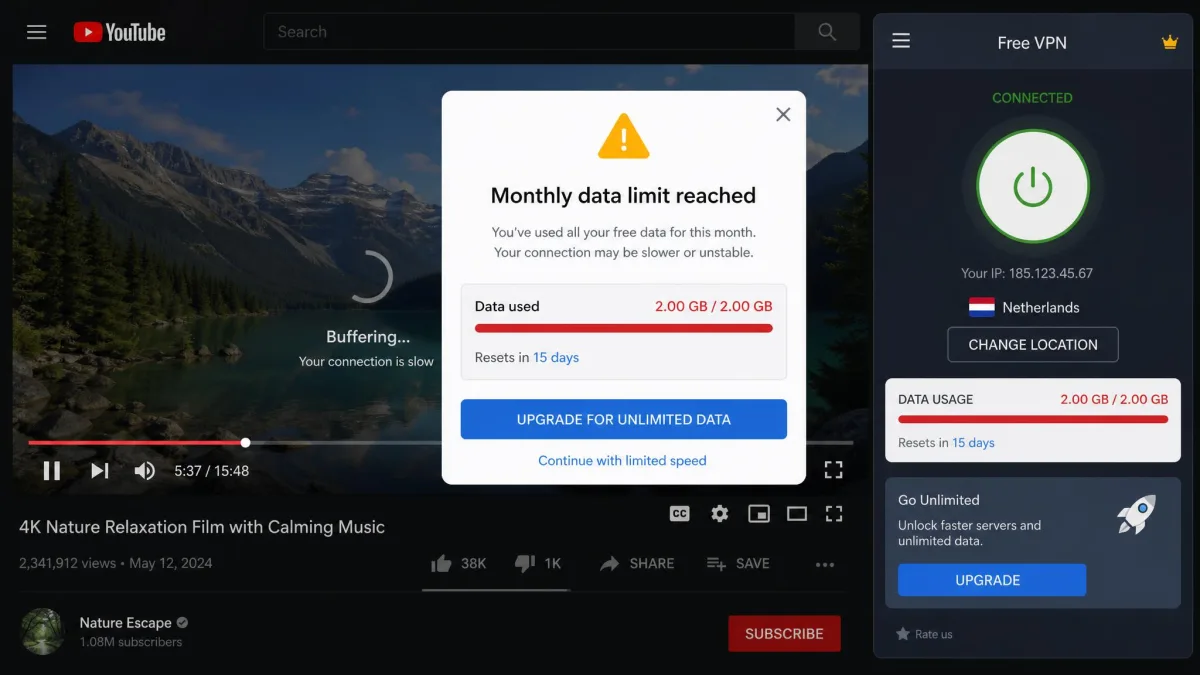Click the Netherlands flag icon
Image resolution: width=1200 pixels, height=675 pixels.
982,307
